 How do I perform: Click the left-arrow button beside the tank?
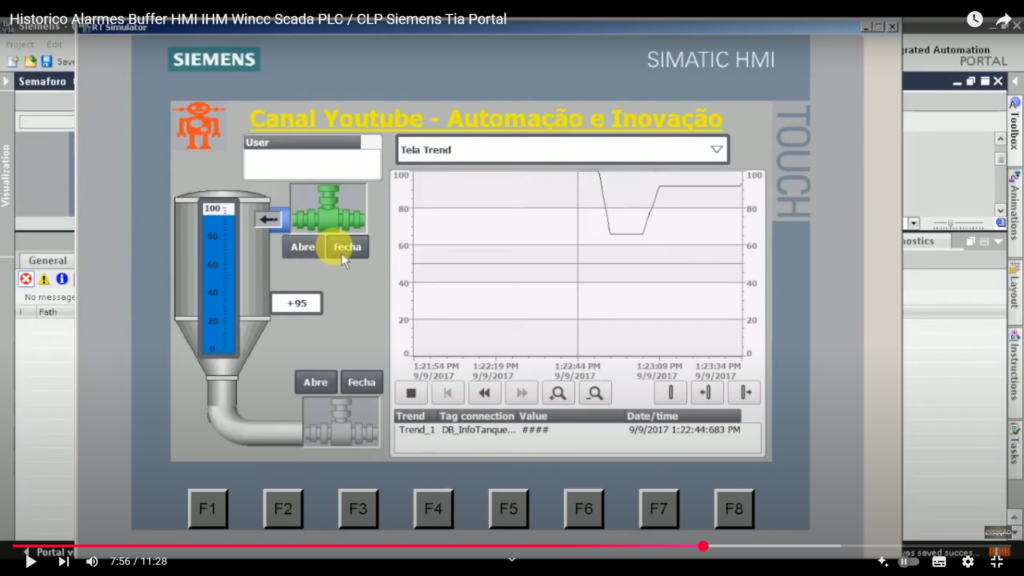(x=268, y=219)
